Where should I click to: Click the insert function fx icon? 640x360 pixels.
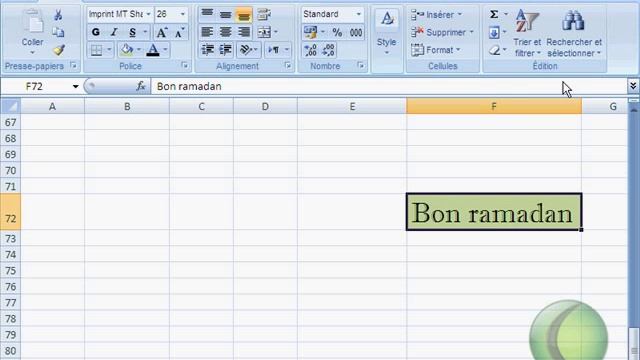point(141,86)
